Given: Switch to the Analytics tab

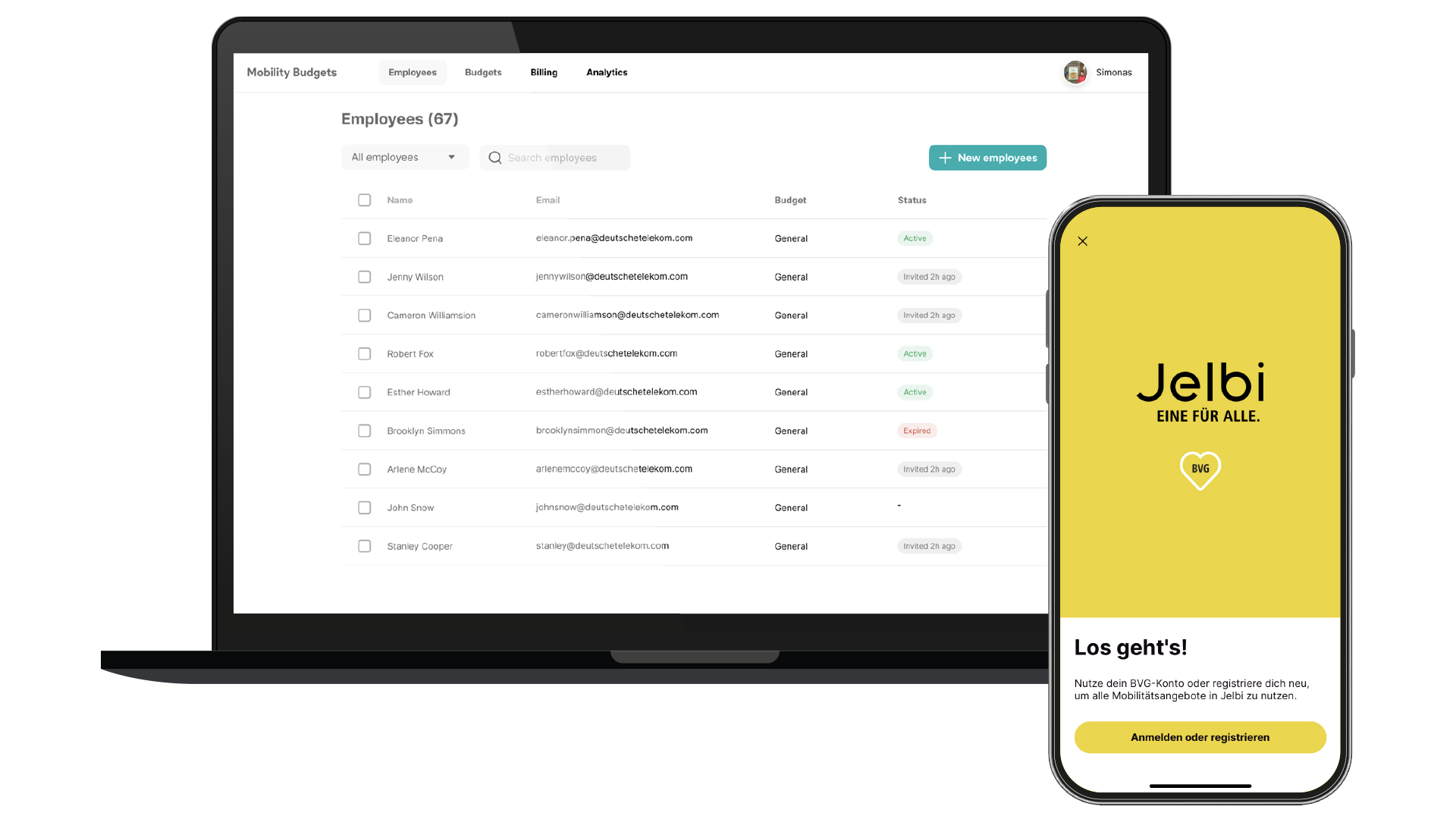Looking at the screenshot, I should (x=606, y=72).
